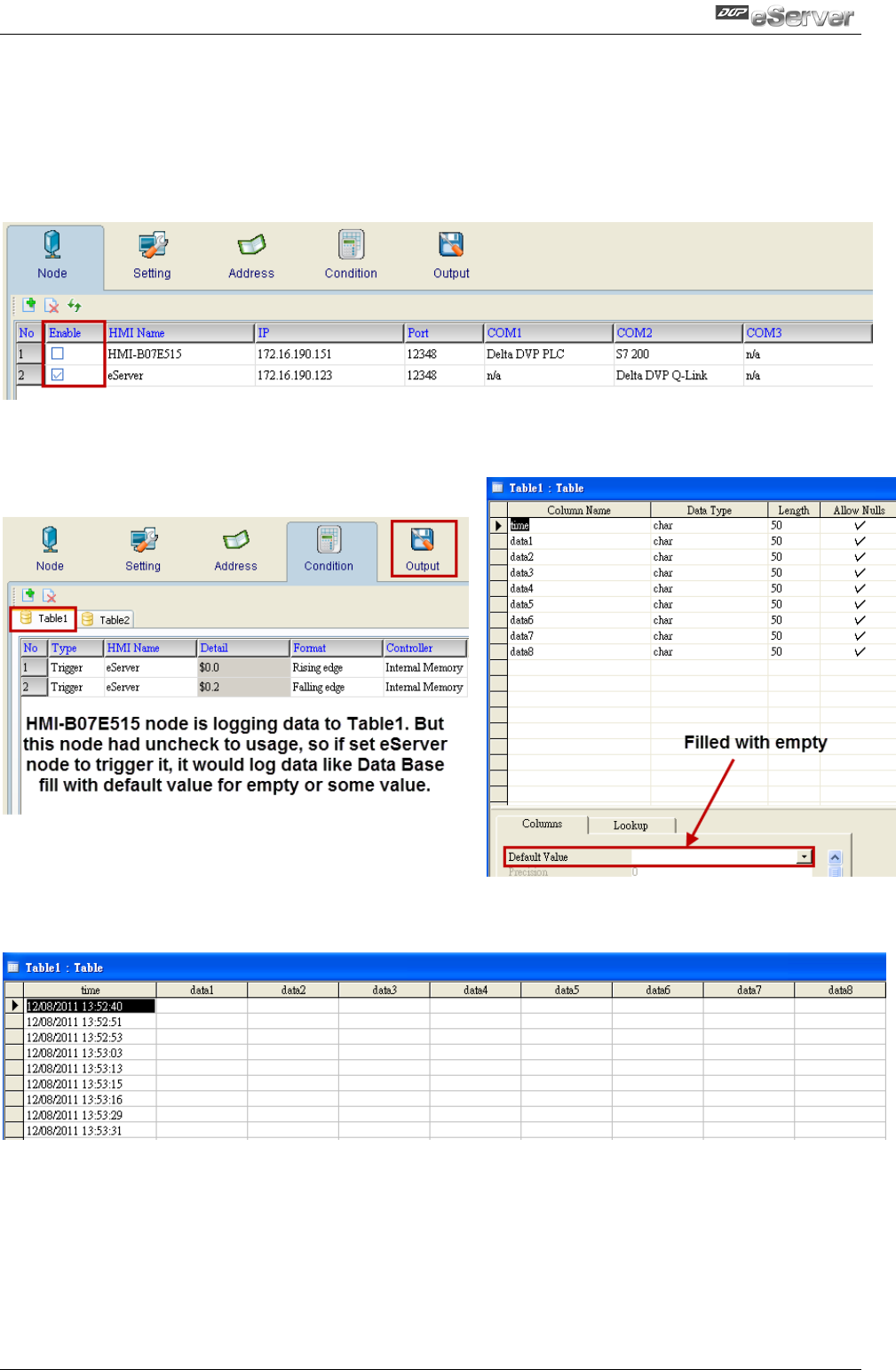This screenshot has width=896, height=1370.
Task: Select the S7 200 cell
Action: point(678,354)
